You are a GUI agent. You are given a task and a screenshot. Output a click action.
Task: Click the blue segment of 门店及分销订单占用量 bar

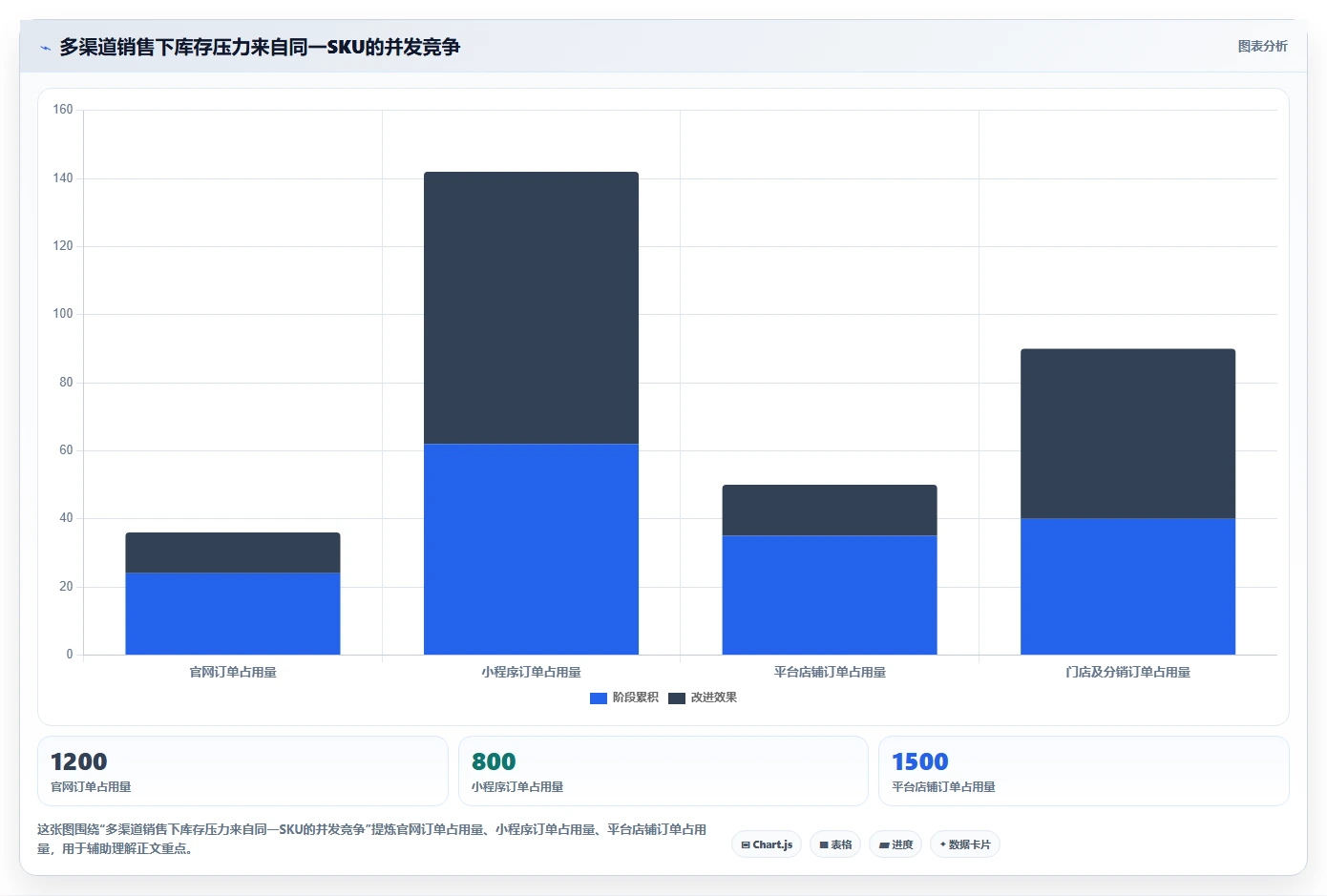[x=1127, y=587]
